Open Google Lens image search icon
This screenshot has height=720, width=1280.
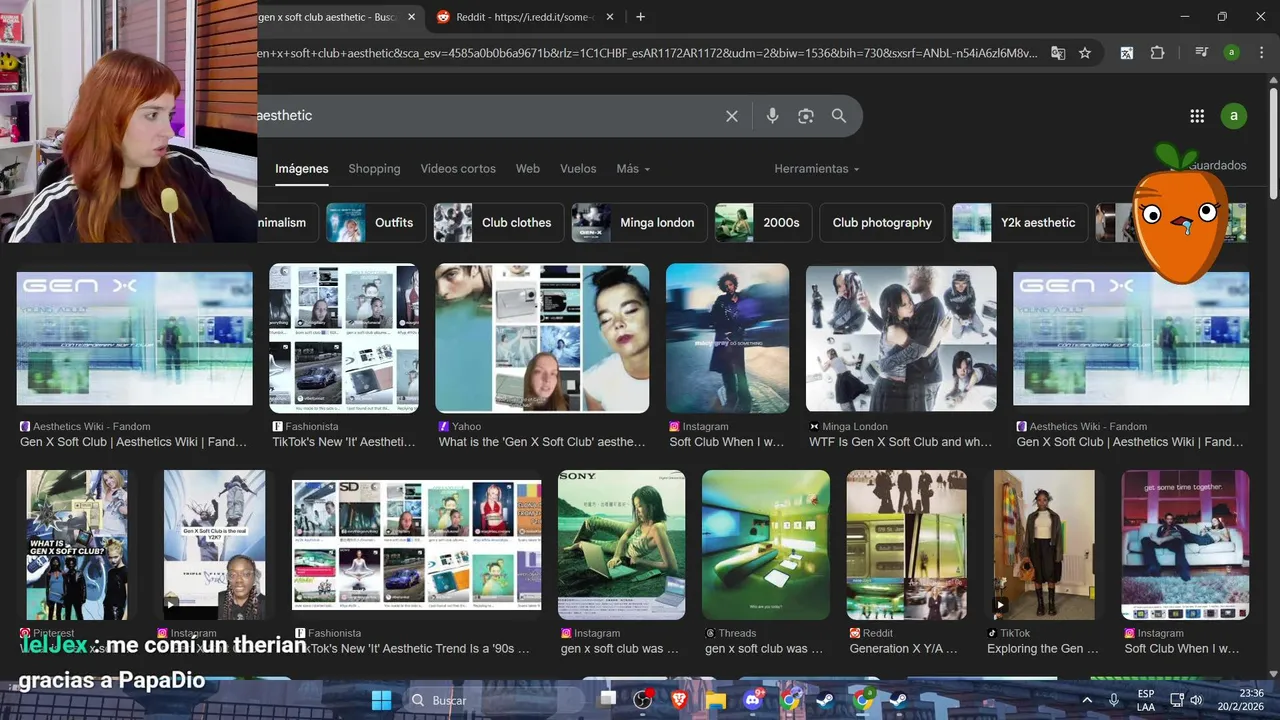point(806,116)
